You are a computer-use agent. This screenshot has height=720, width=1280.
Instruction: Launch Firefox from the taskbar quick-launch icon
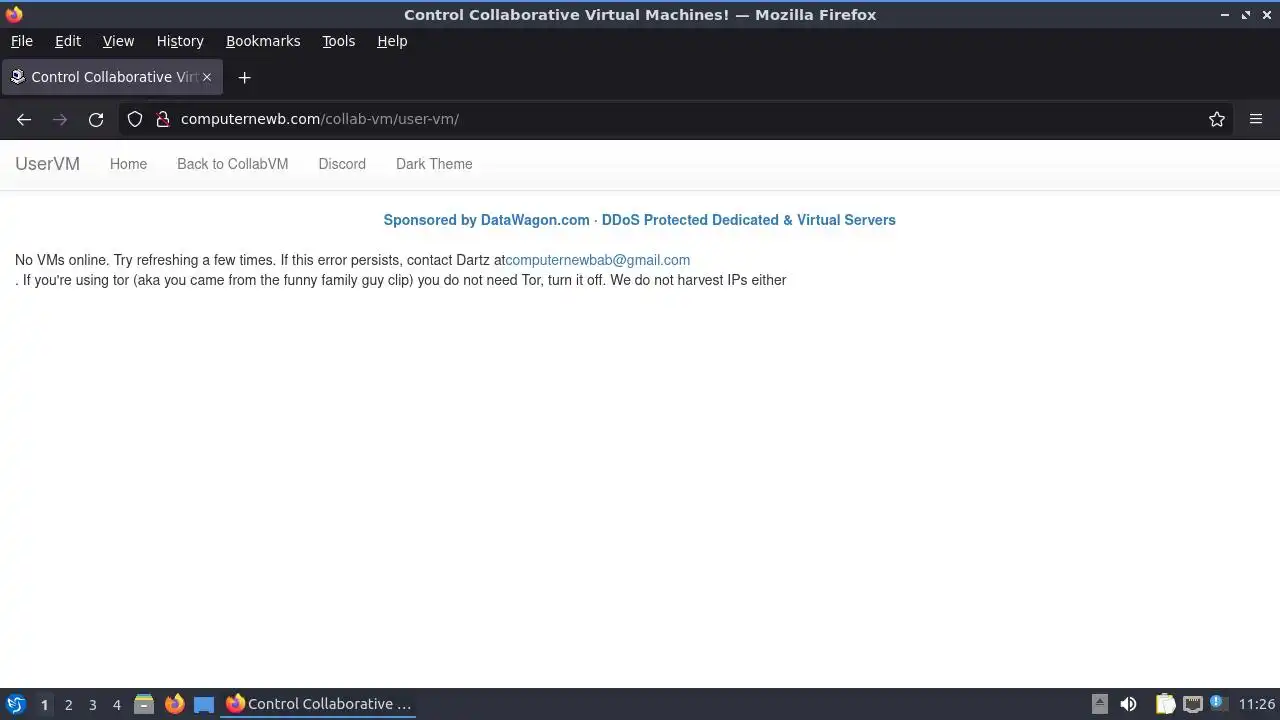pyautogui.click(x=174, y=704)
